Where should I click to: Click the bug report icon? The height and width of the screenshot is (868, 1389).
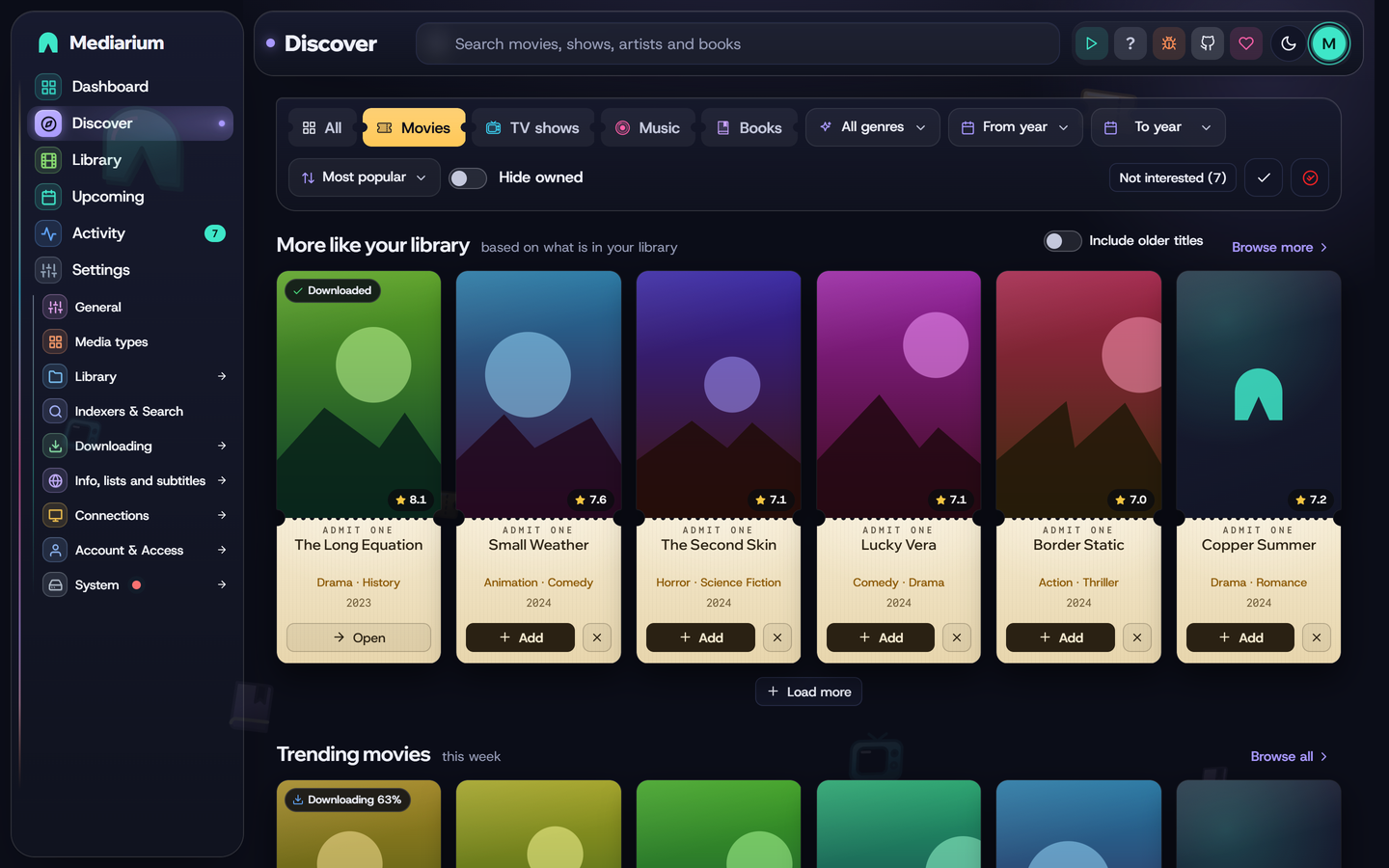pyautogui.click(x=1168, y=43)
